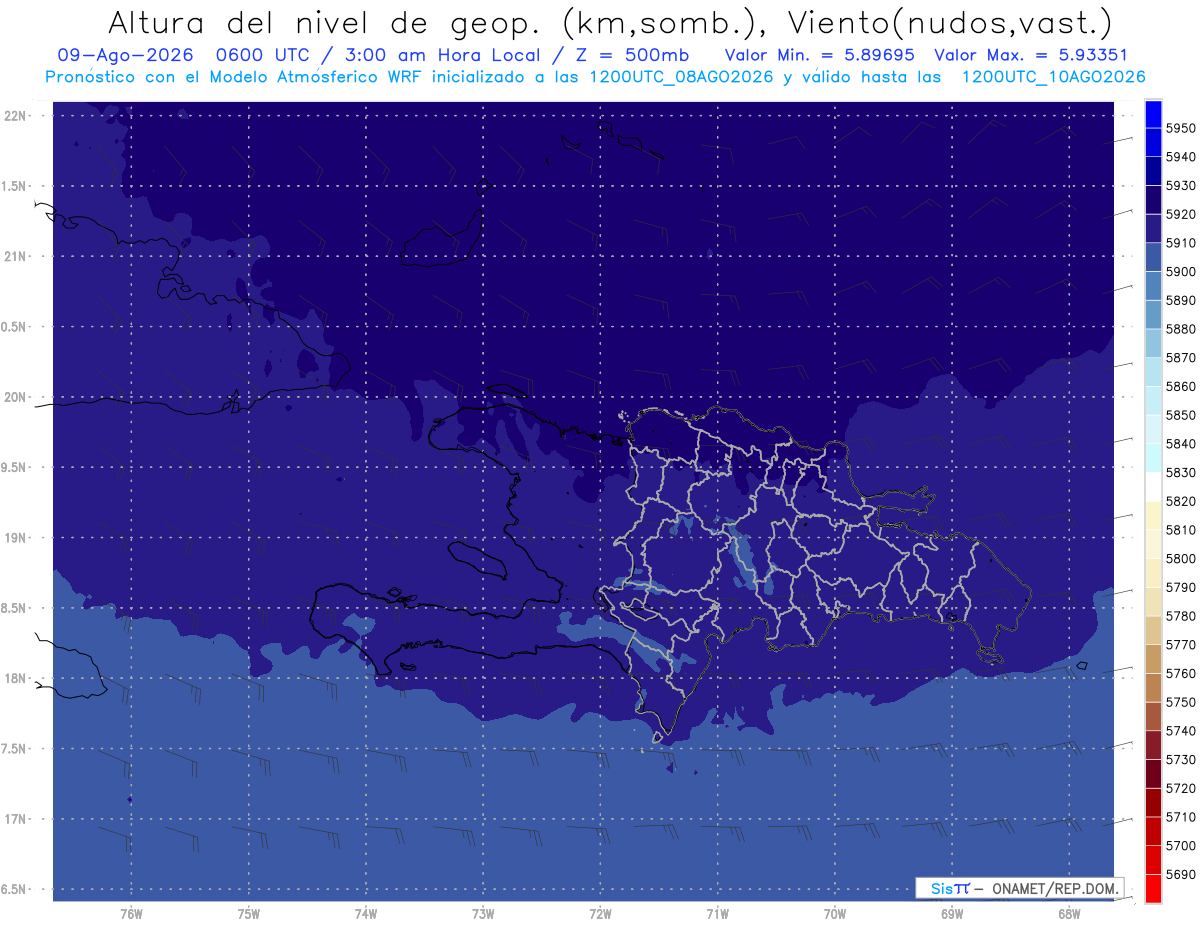Select valid-until time '1200UTC_10AGO2026'
Screen dimensions: 1200x927
coord(1053,77)
